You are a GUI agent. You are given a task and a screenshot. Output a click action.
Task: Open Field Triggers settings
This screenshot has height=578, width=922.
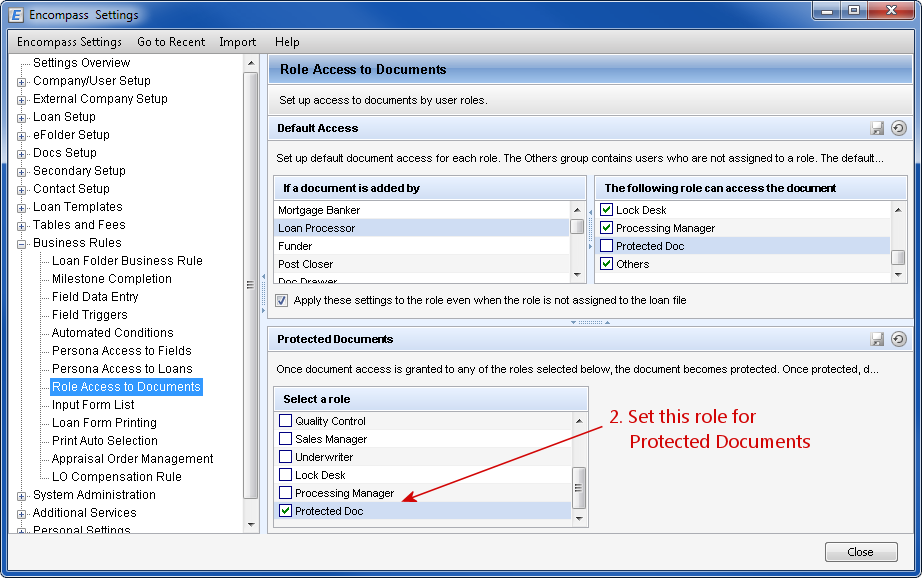89,315
